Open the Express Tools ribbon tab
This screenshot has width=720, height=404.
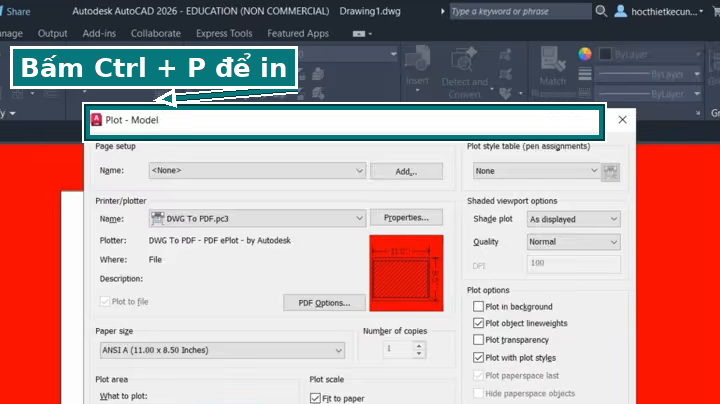224,34
